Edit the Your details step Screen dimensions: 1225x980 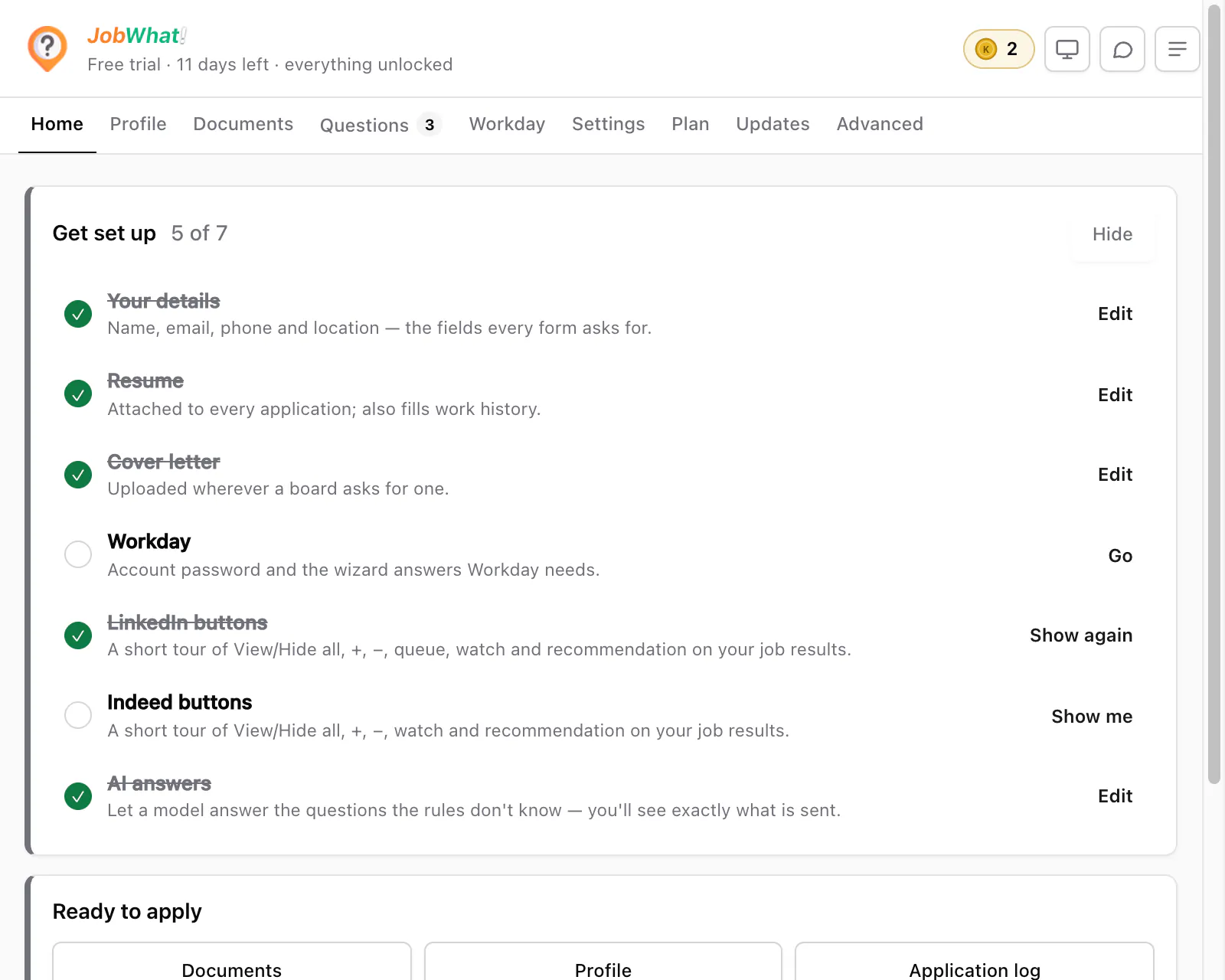(x=1115, y=314)
